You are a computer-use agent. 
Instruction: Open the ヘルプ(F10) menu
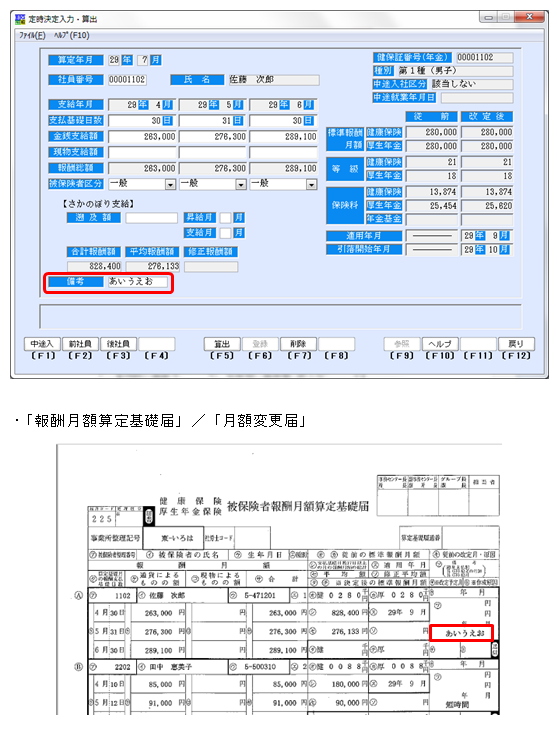(71, 36)
